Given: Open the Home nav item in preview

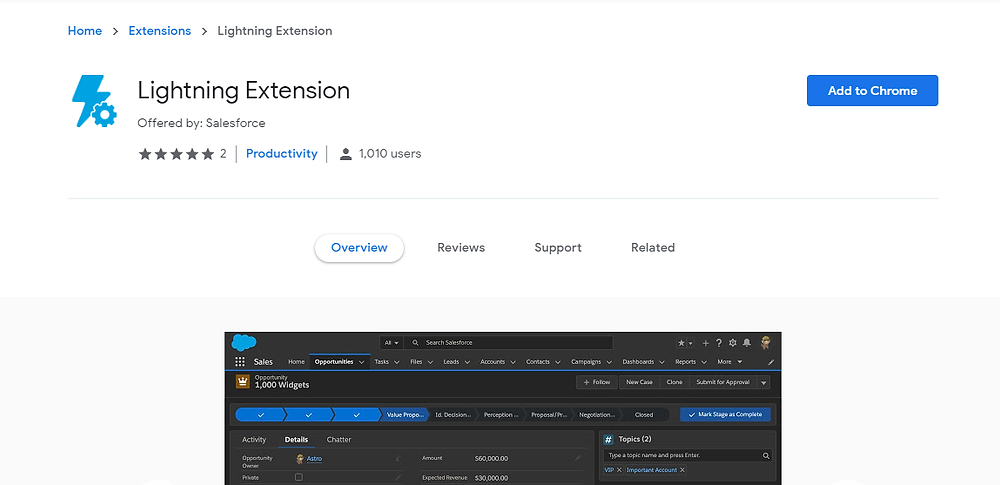Looking at the screenshot, I should click(x=297, y=362).
